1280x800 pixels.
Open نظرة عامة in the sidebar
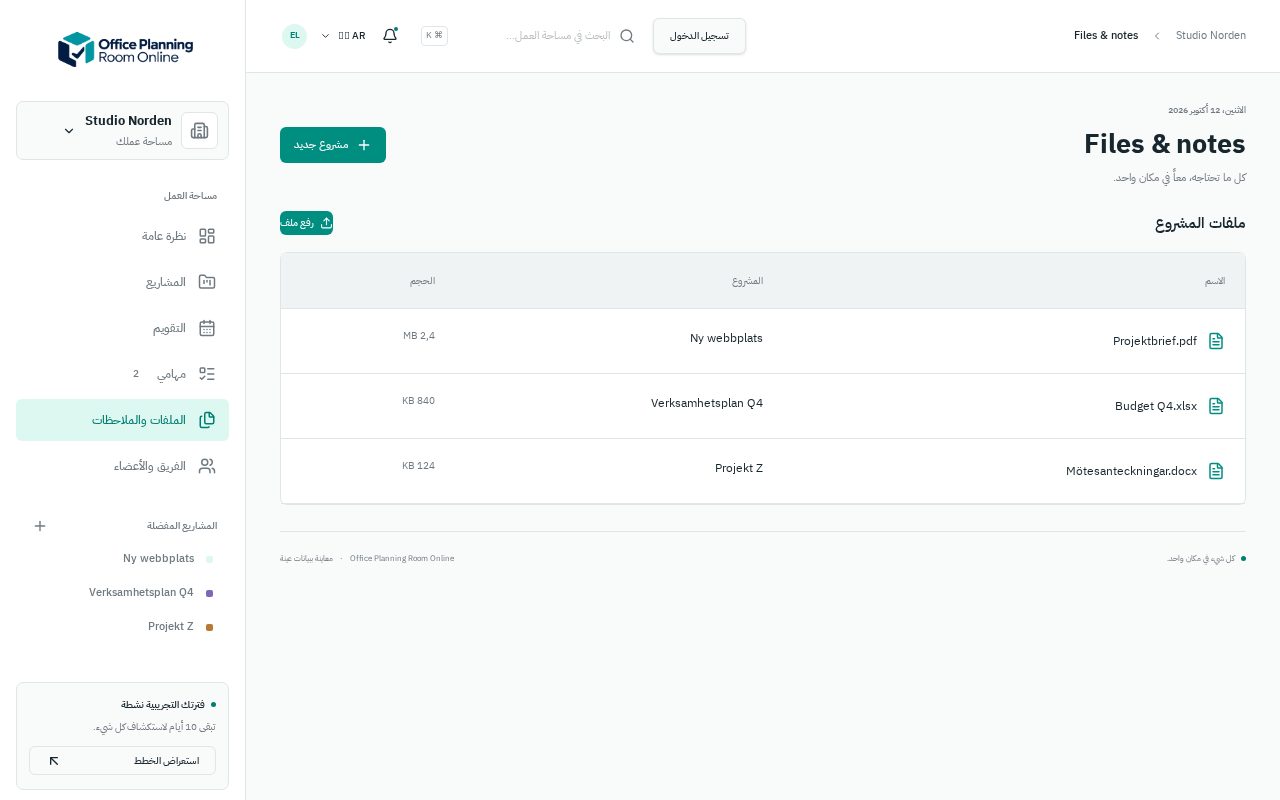122,236
